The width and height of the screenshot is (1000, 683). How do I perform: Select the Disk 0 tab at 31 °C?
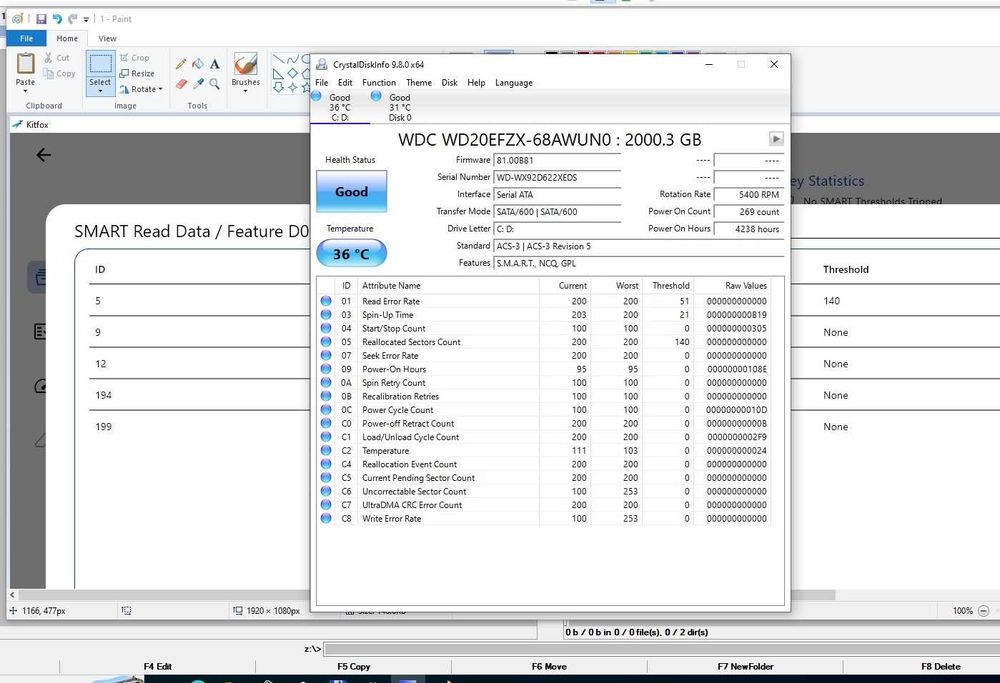(x=399, y=107)
